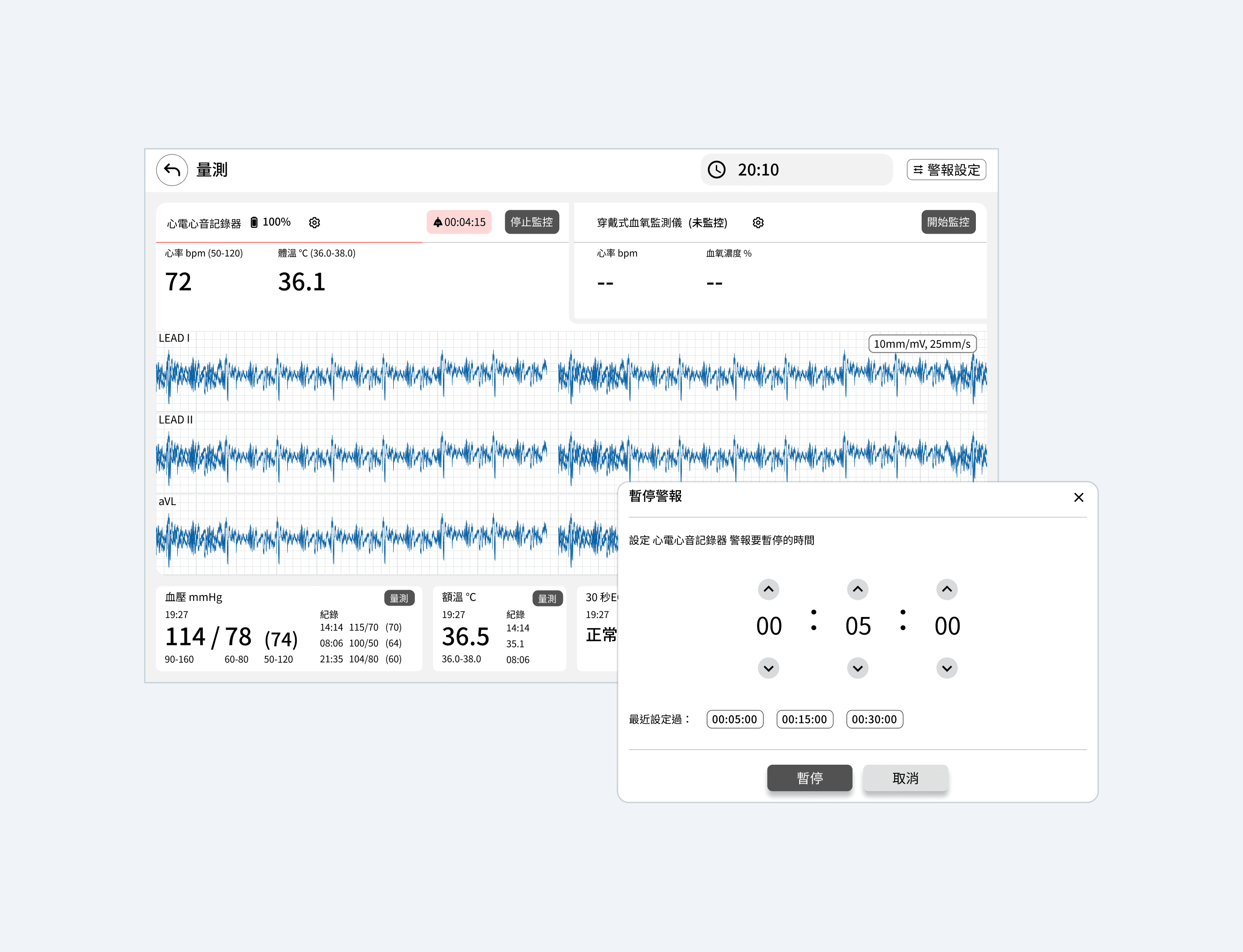Open wearable oximeter settings gear icon
The width and height of the screenshot is (1243, 952).
[x=758, y=223]
